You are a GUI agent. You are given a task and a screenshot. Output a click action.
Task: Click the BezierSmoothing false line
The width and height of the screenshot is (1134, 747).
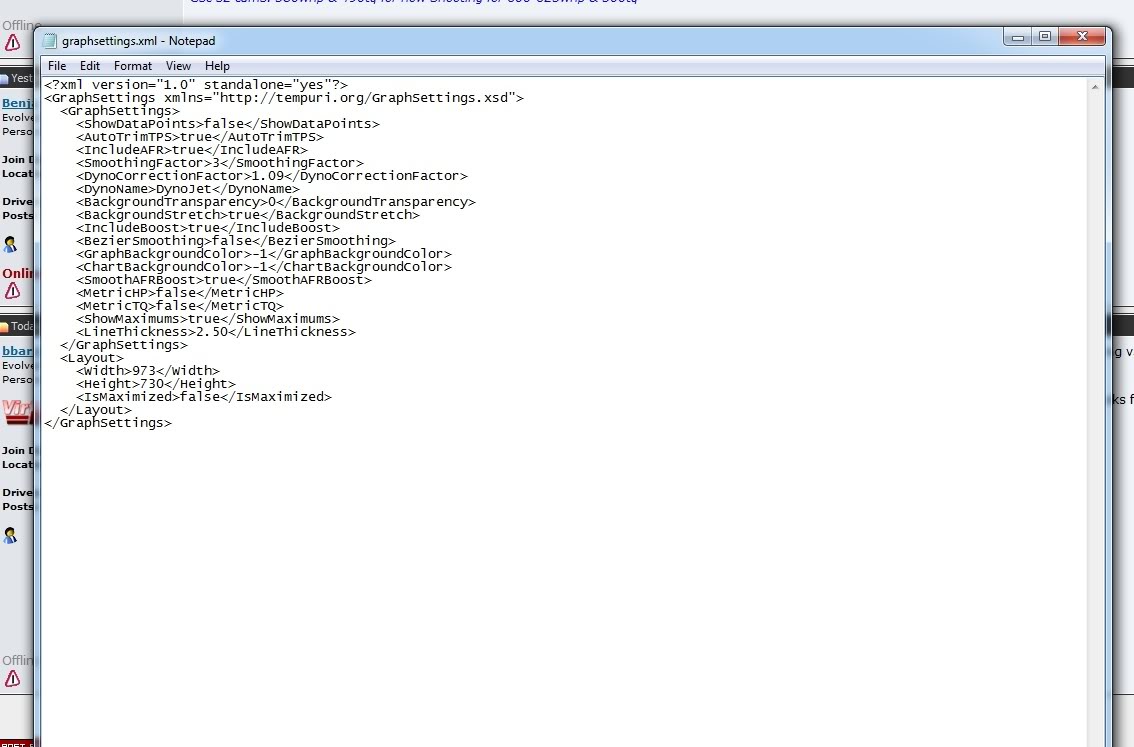236,241
